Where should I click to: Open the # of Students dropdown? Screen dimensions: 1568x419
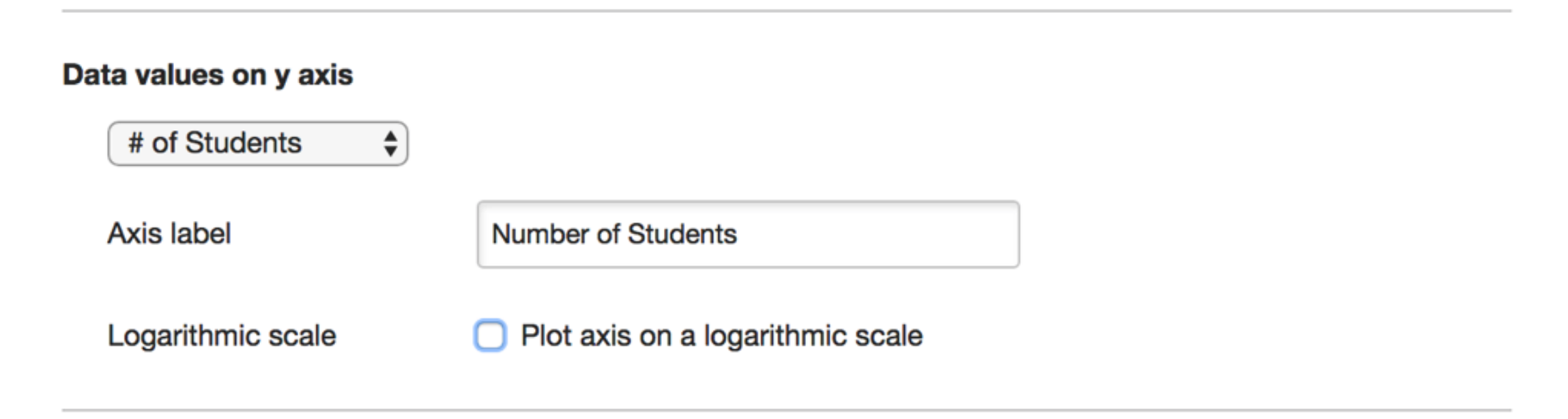(x=257, y=143)
